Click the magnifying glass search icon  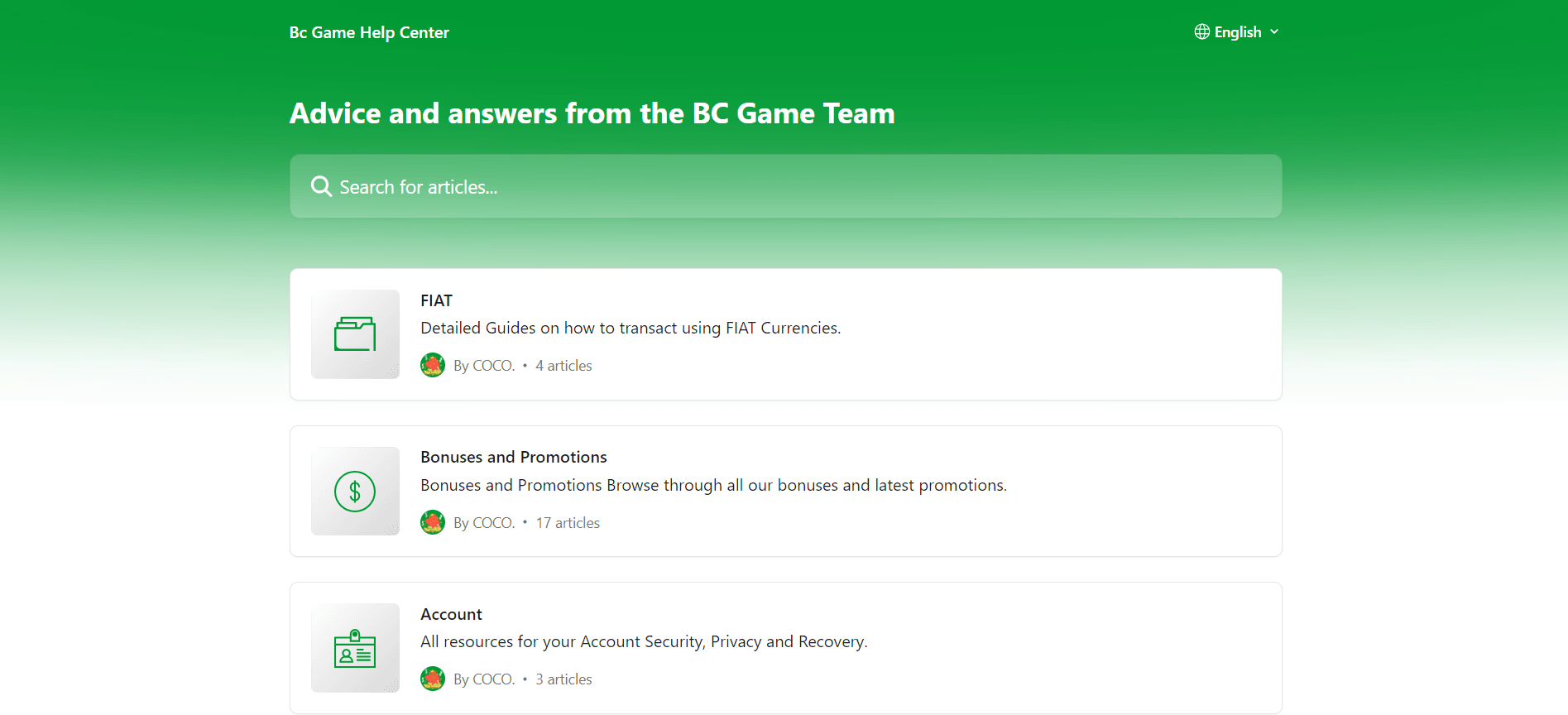(320, 186)
